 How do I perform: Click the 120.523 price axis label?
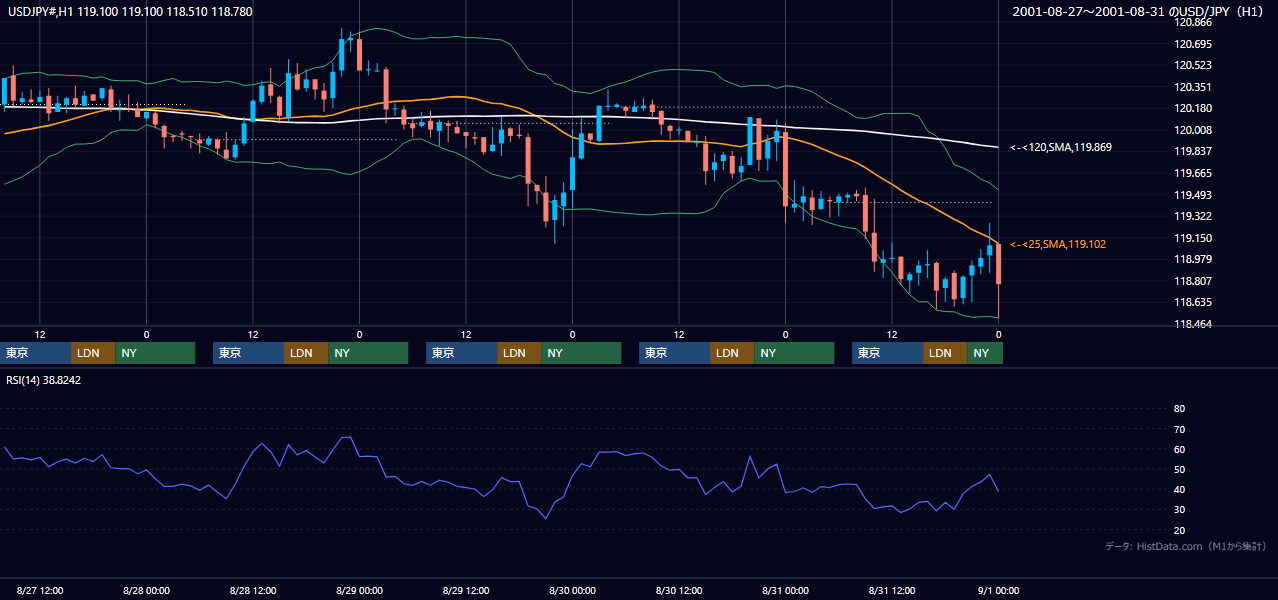pos(1194,65)
